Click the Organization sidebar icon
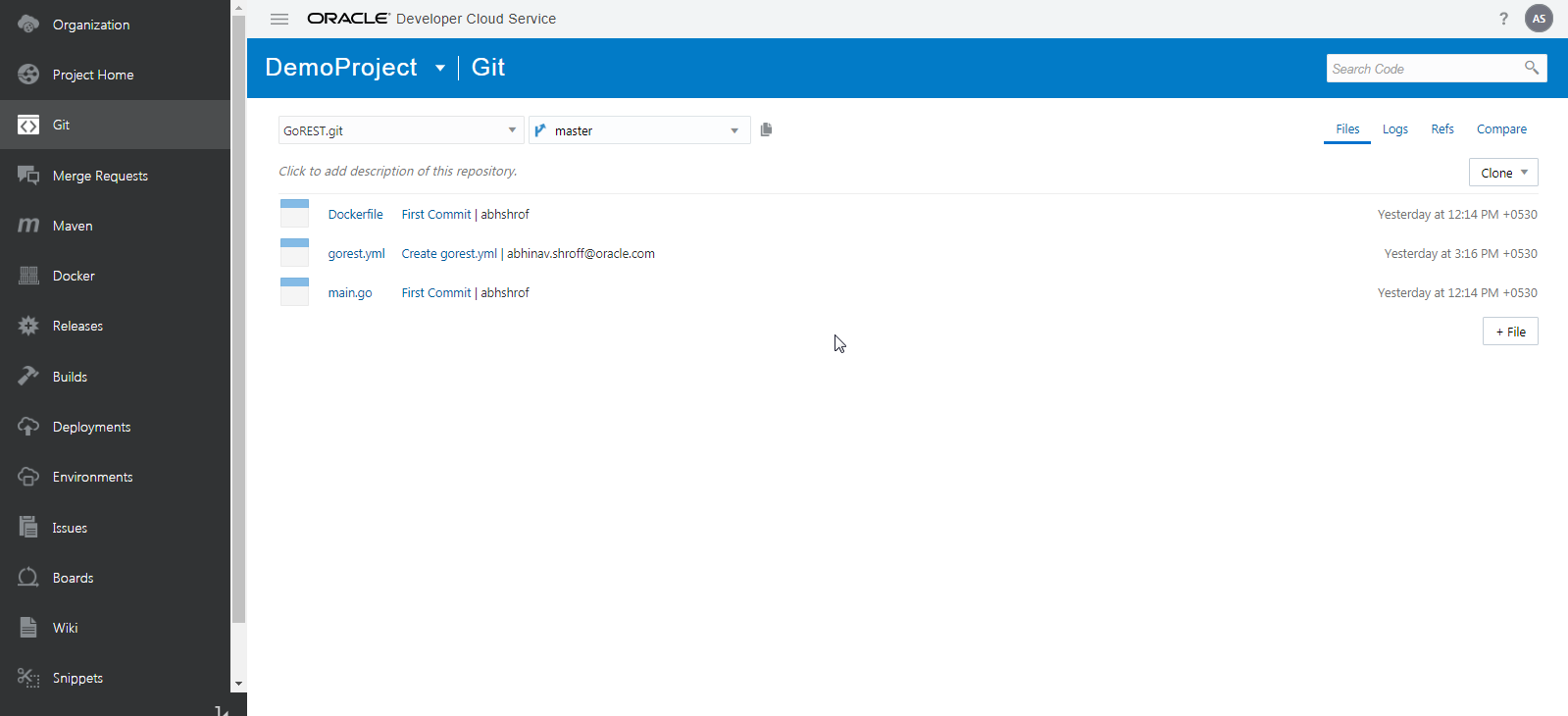This screenshot has height=716, width=1568. click(28, 24)
